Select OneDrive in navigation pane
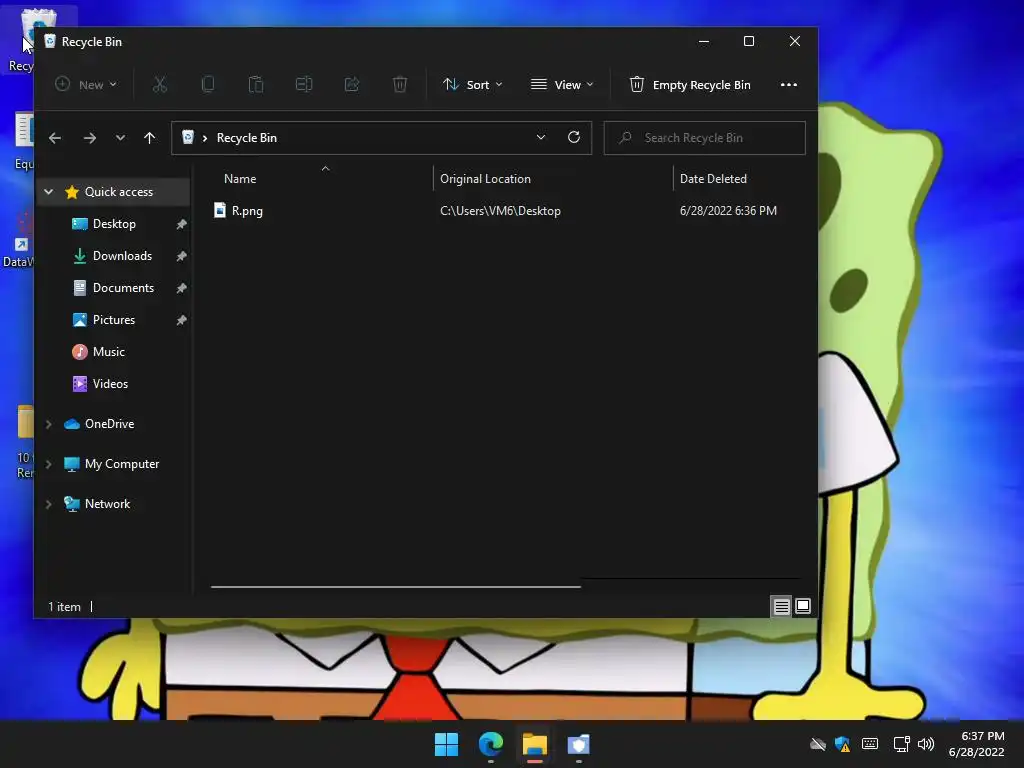Screen dimensions: 1024x768 [109, 424]
